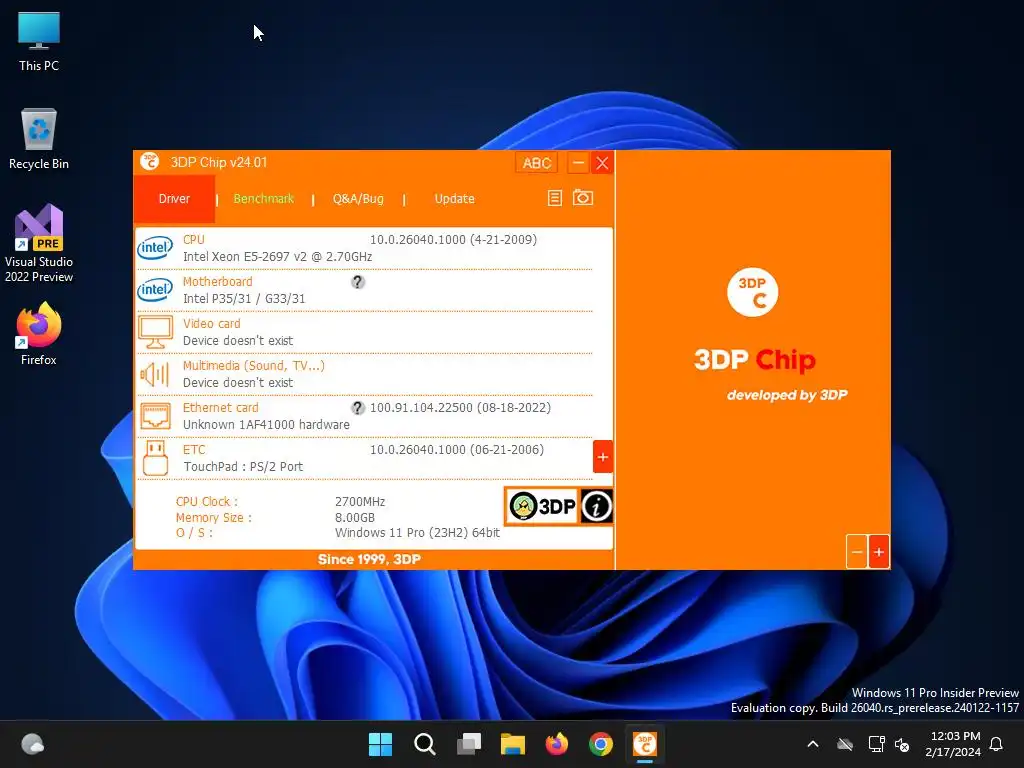This screenshot has width=1024, height=768.
Task: Click the Ethernet card network icon
Action: (x=155, y=416)
